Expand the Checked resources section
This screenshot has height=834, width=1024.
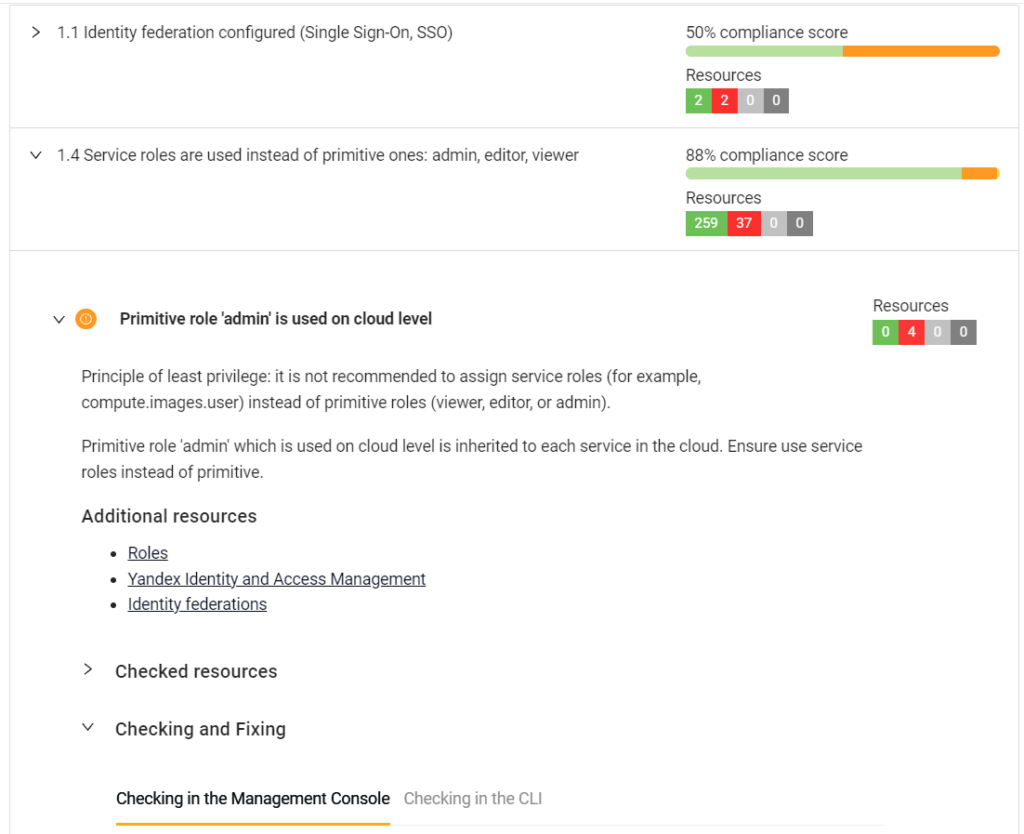(x=88, y=670)
